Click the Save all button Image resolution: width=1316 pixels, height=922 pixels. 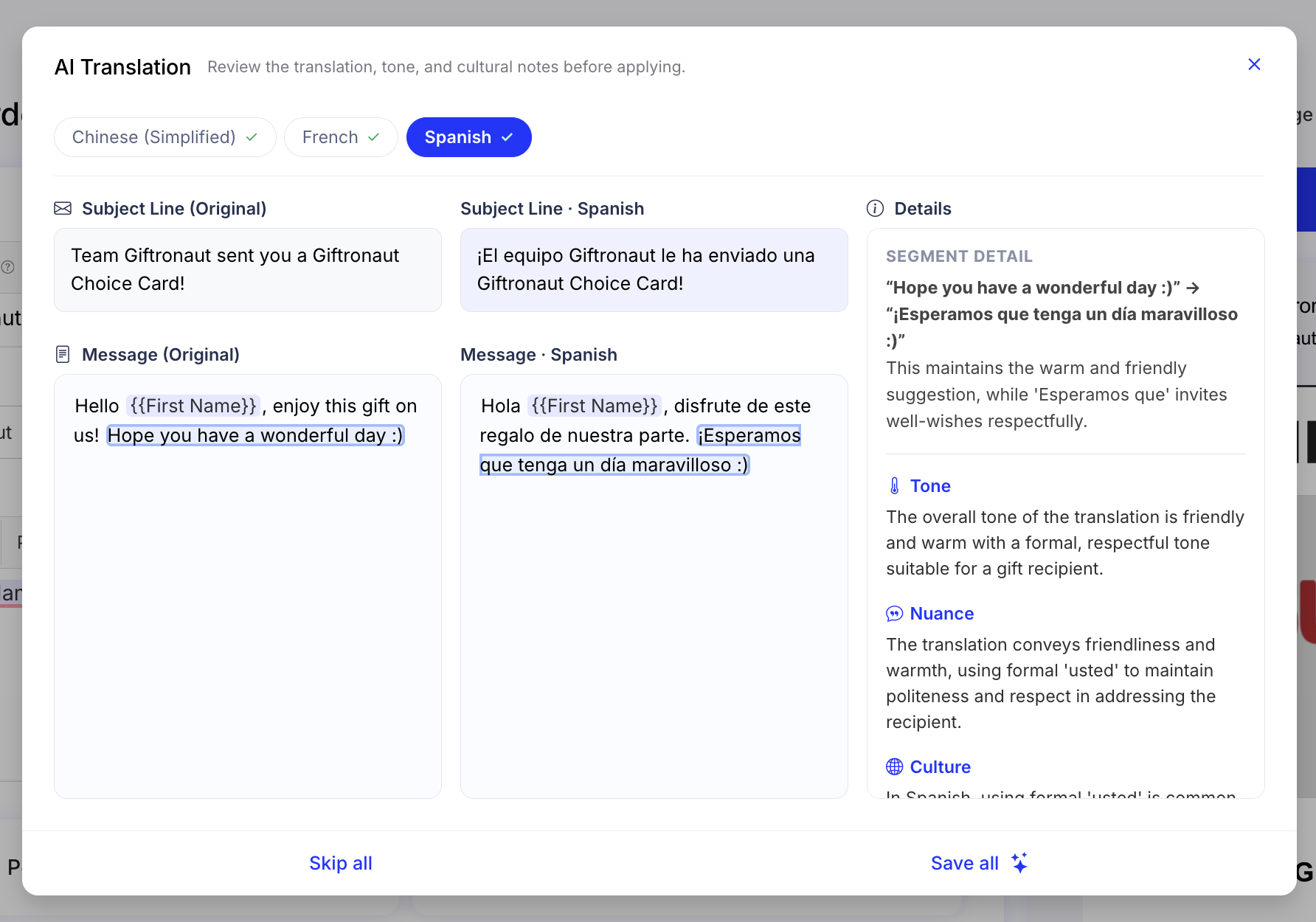click(980, 863)
